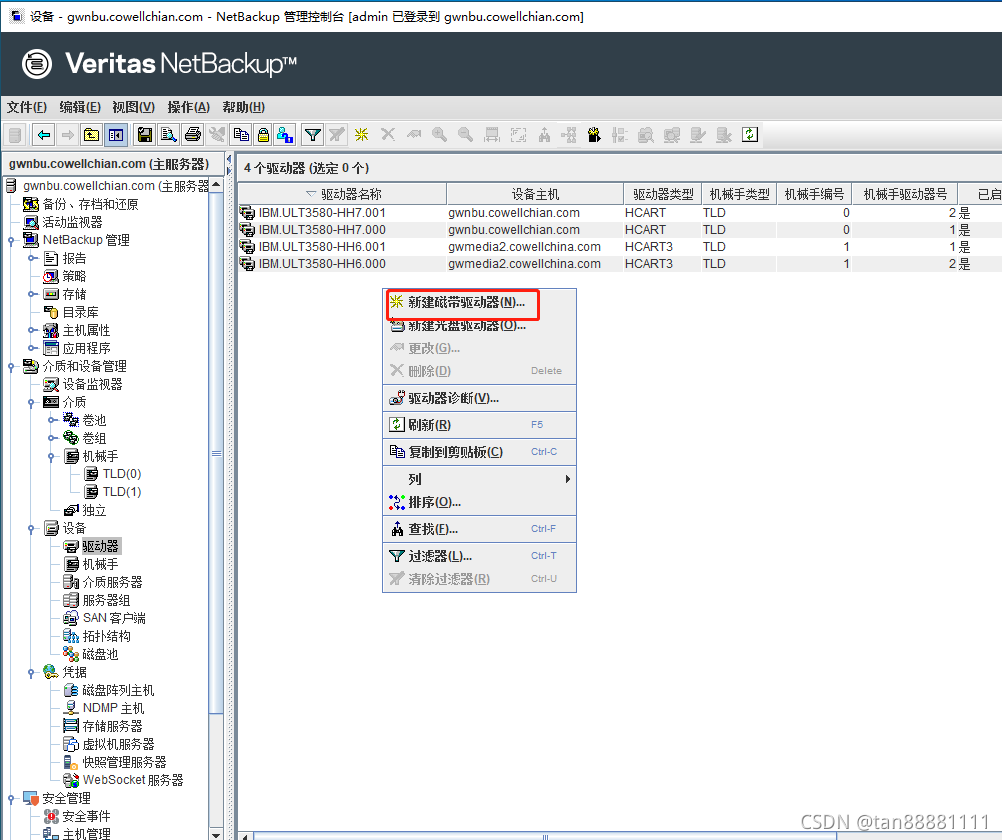Expand the 主机属性 tree node
The width and height of the screenshot is (1002, 840).
click(x=31, y=331)
